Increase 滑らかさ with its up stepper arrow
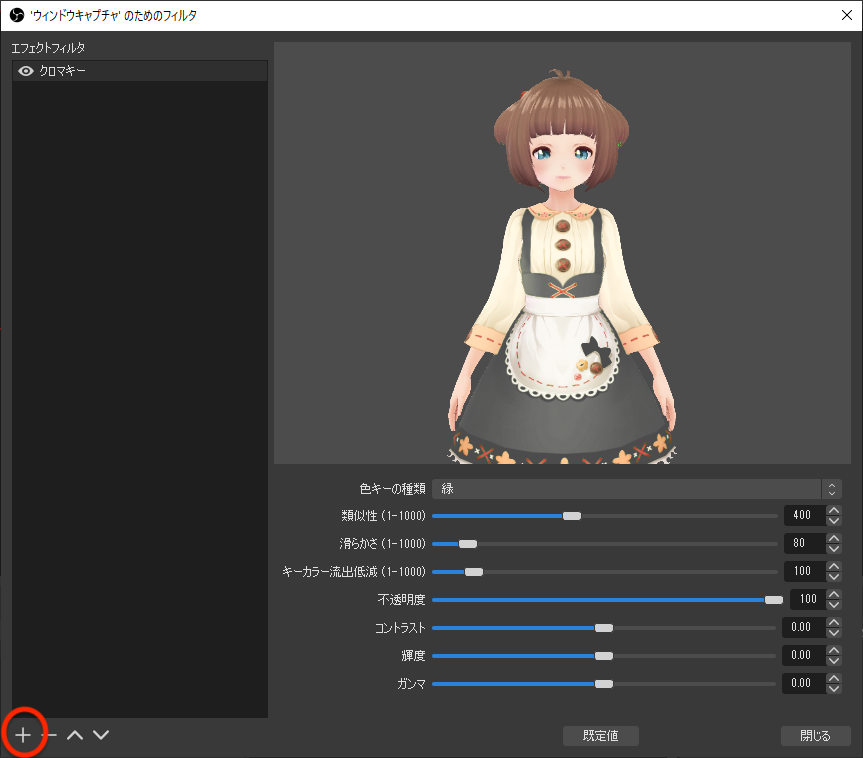The width and height of the screenshot is (863, 758). pos(834,538)
